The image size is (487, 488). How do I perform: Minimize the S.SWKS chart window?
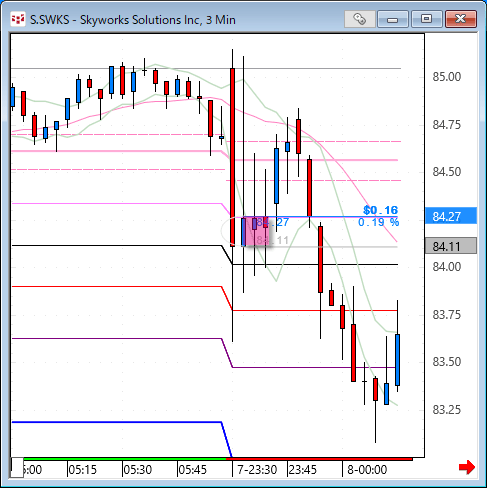[393, 19]
